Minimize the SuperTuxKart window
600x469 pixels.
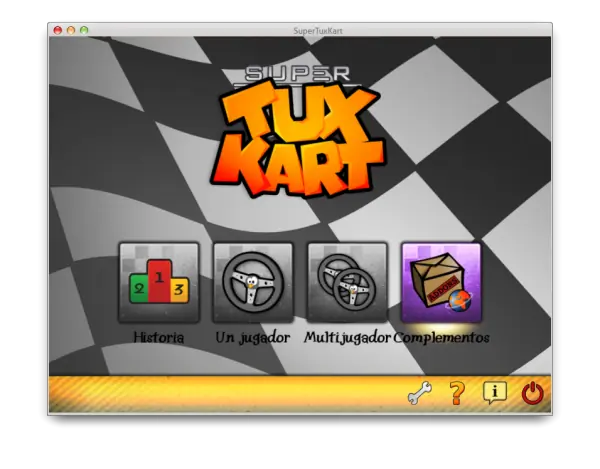pyautogui.click(x=71, y=30)
